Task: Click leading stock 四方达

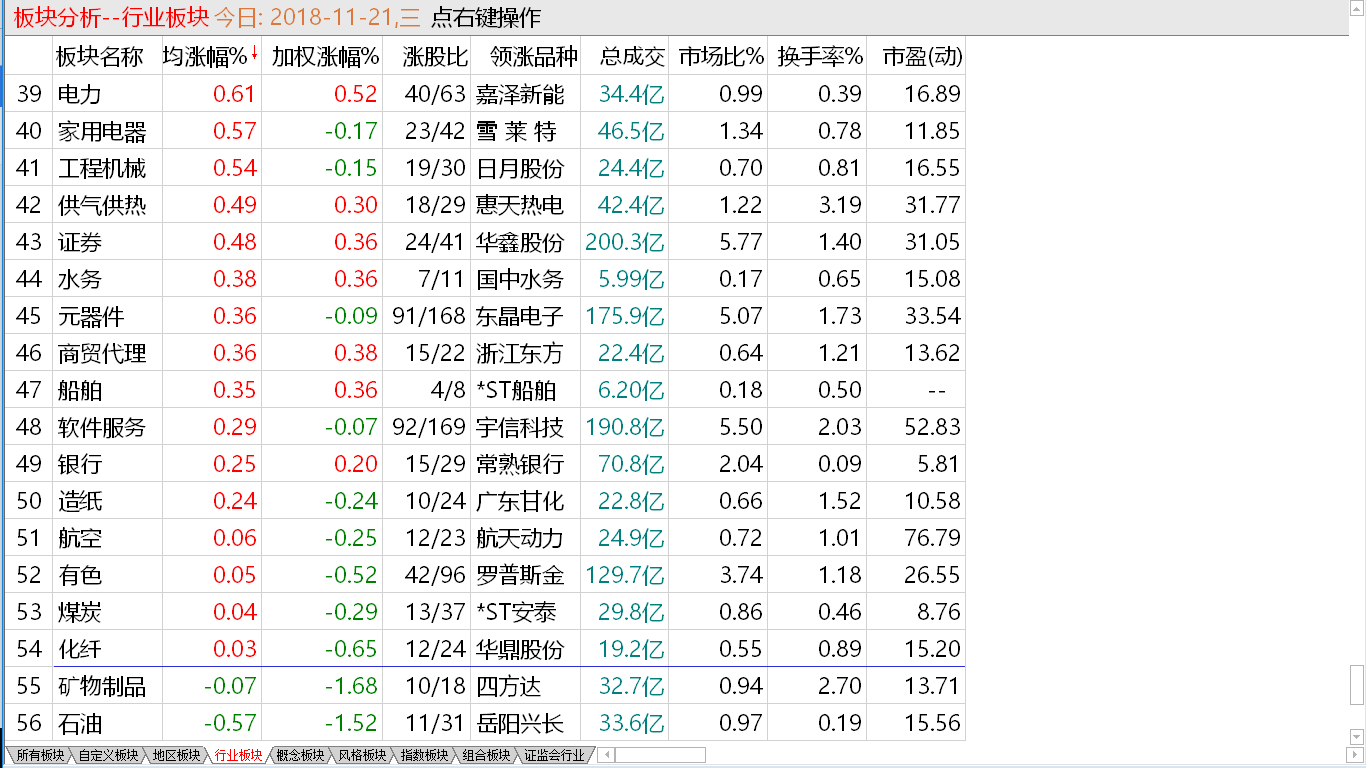Action: (509, 686)
